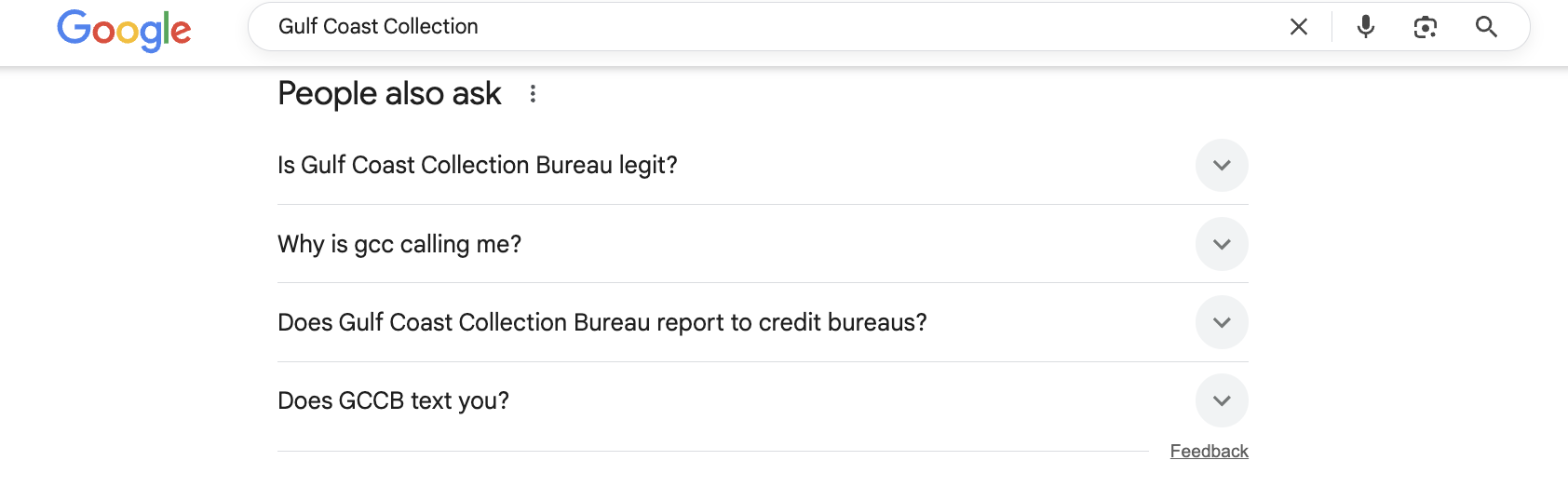Screen dimensions: 1568x501
Task: Start voice search with the microphone icon
Action: [1366, 27]
